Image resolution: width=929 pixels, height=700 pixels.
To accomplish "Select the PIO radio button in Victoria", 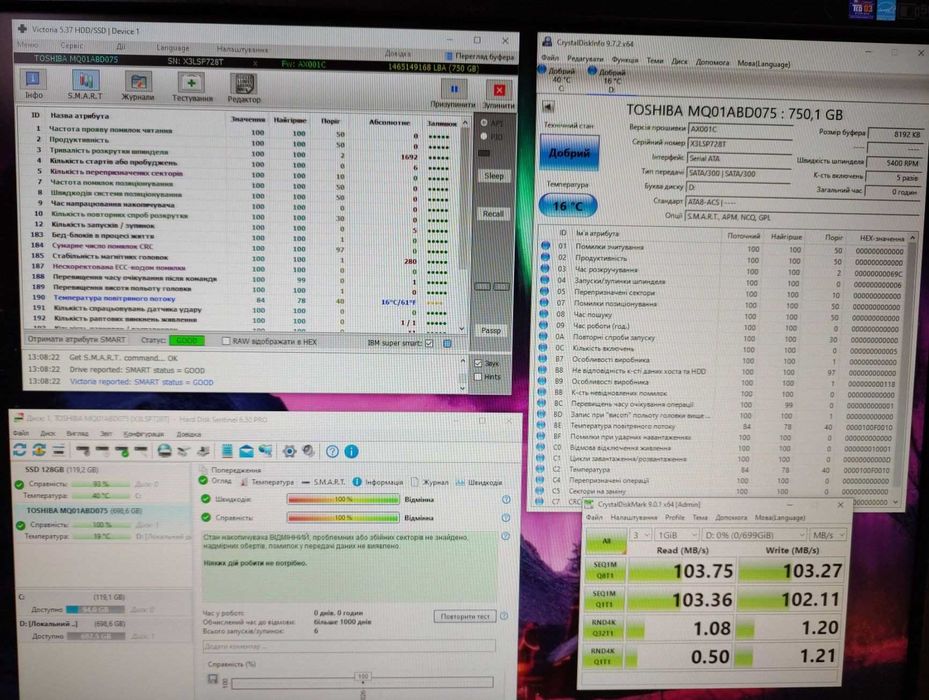I will pos(484,136).
